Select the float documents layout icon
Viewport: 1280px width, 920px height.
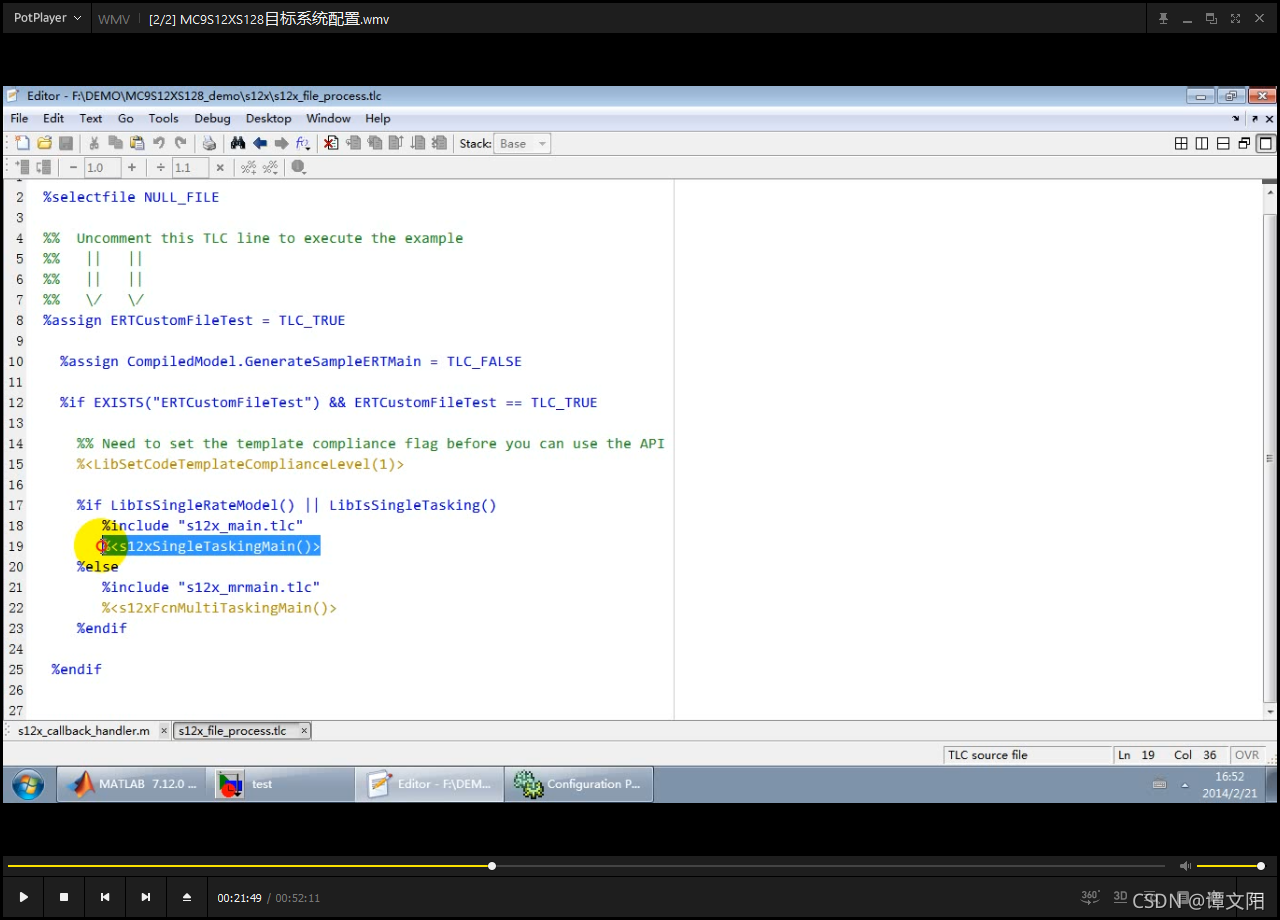pyautogui.click(x=1244, y=143)
